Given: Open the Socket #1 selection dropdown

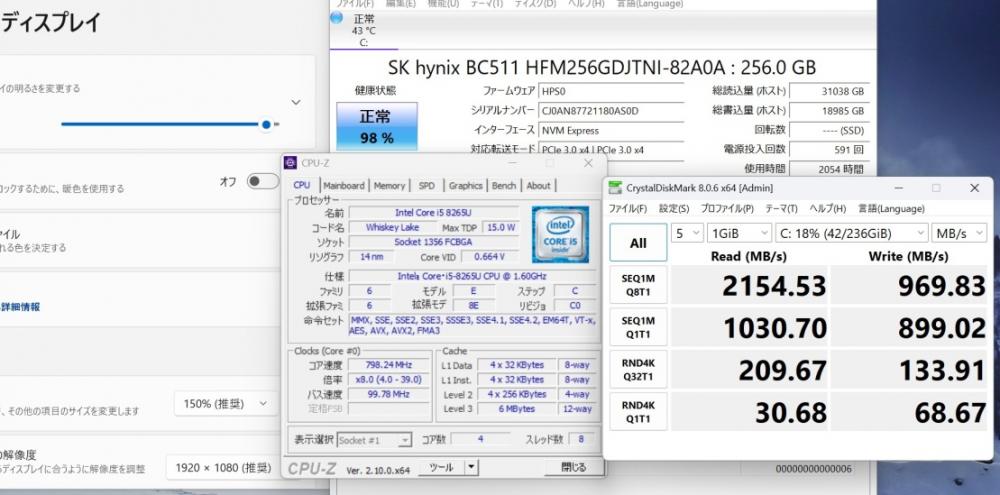Looking at the screenshot, I should point(374,440).
